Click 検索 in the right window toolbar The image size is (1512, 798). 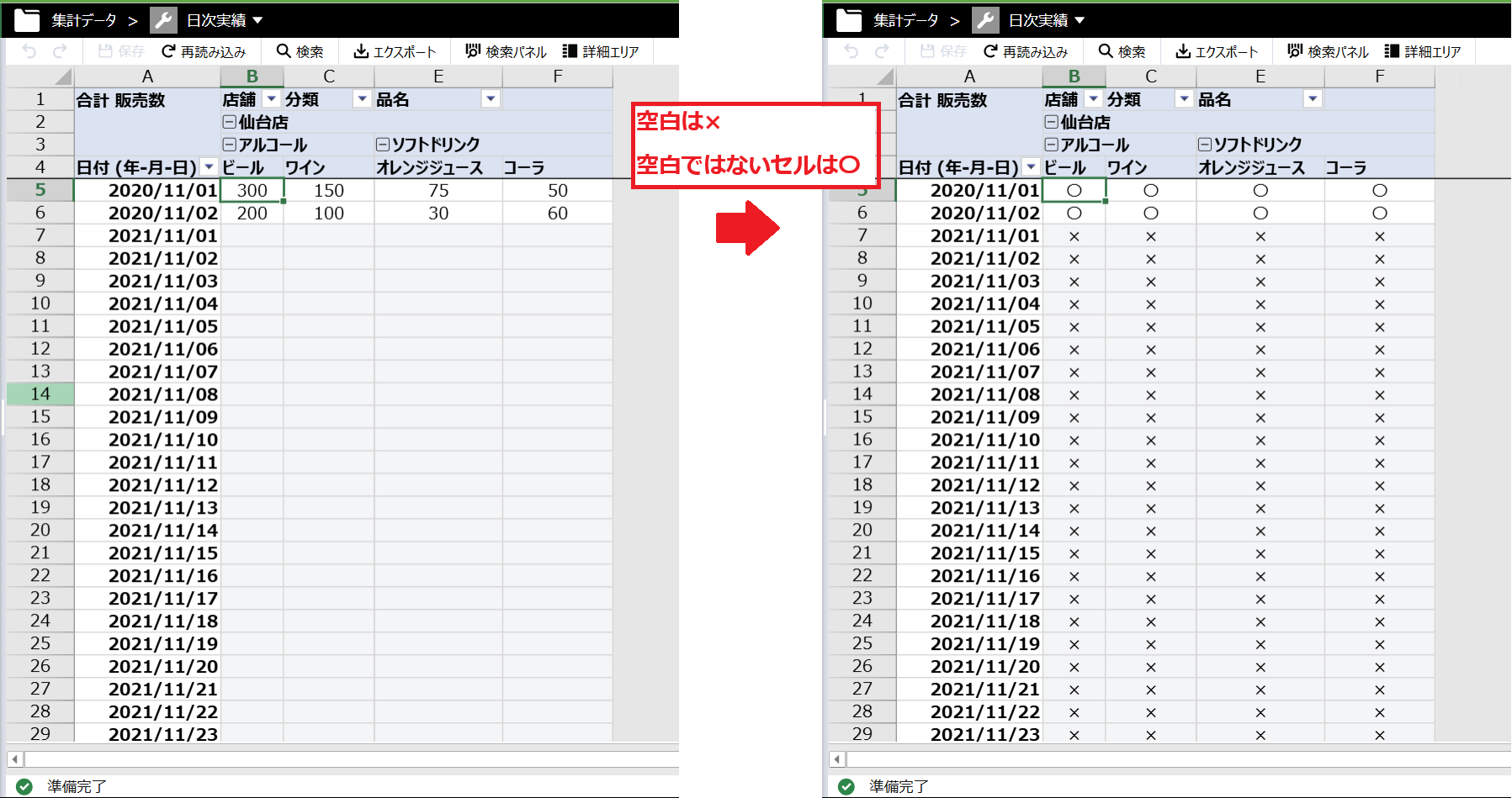(x=1122, y=51)
